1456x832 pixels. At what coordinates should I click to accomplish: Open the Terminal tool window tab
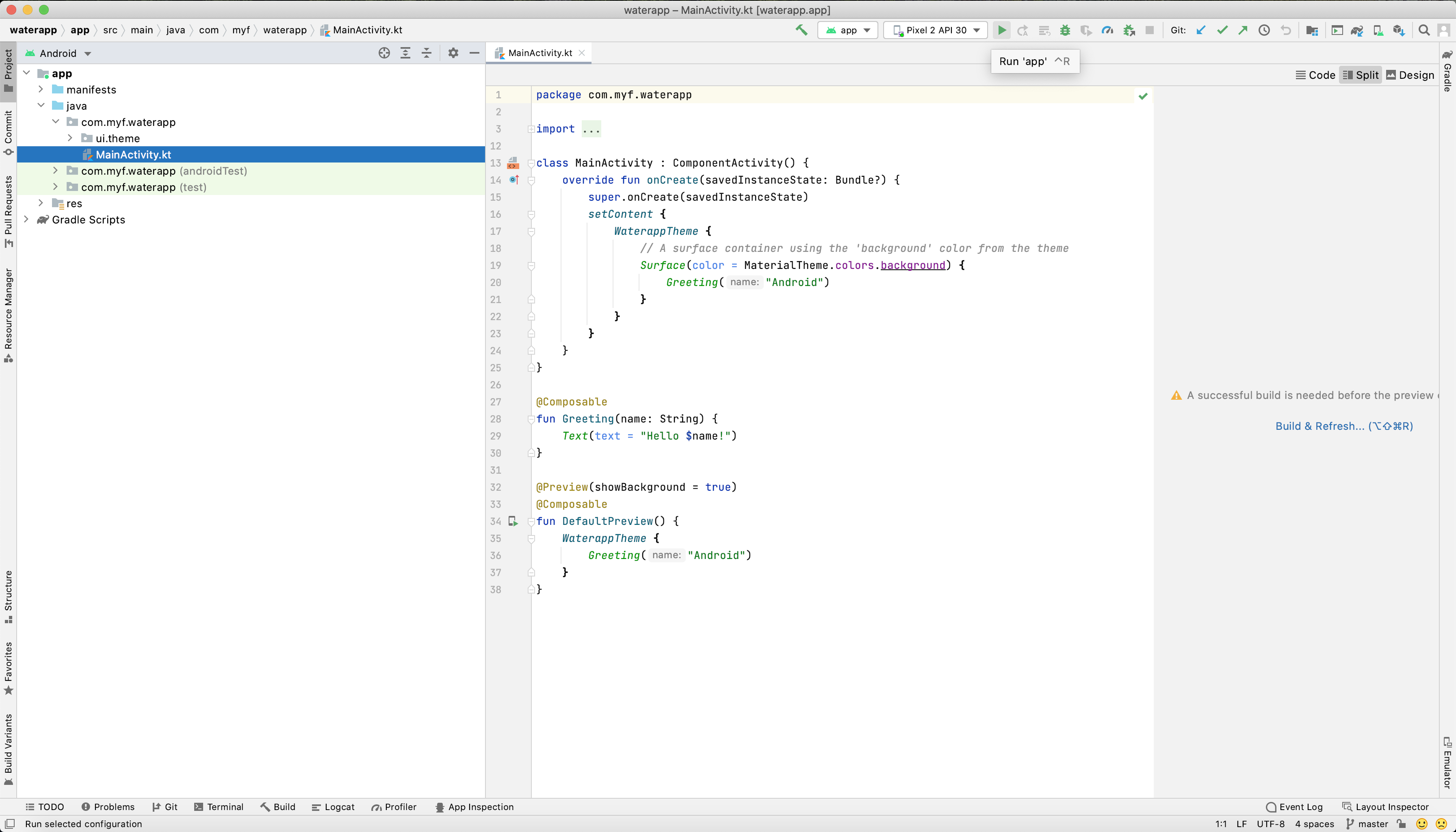(219, 806)
